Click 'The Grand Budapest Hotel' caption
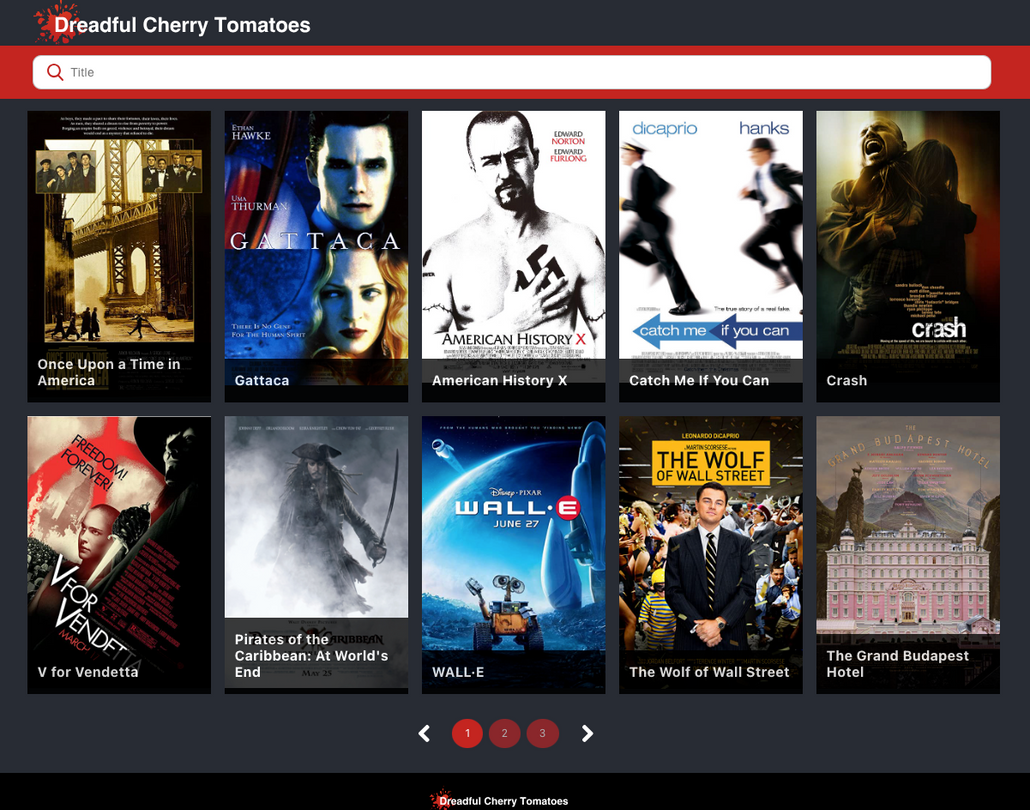 [897, 664]
